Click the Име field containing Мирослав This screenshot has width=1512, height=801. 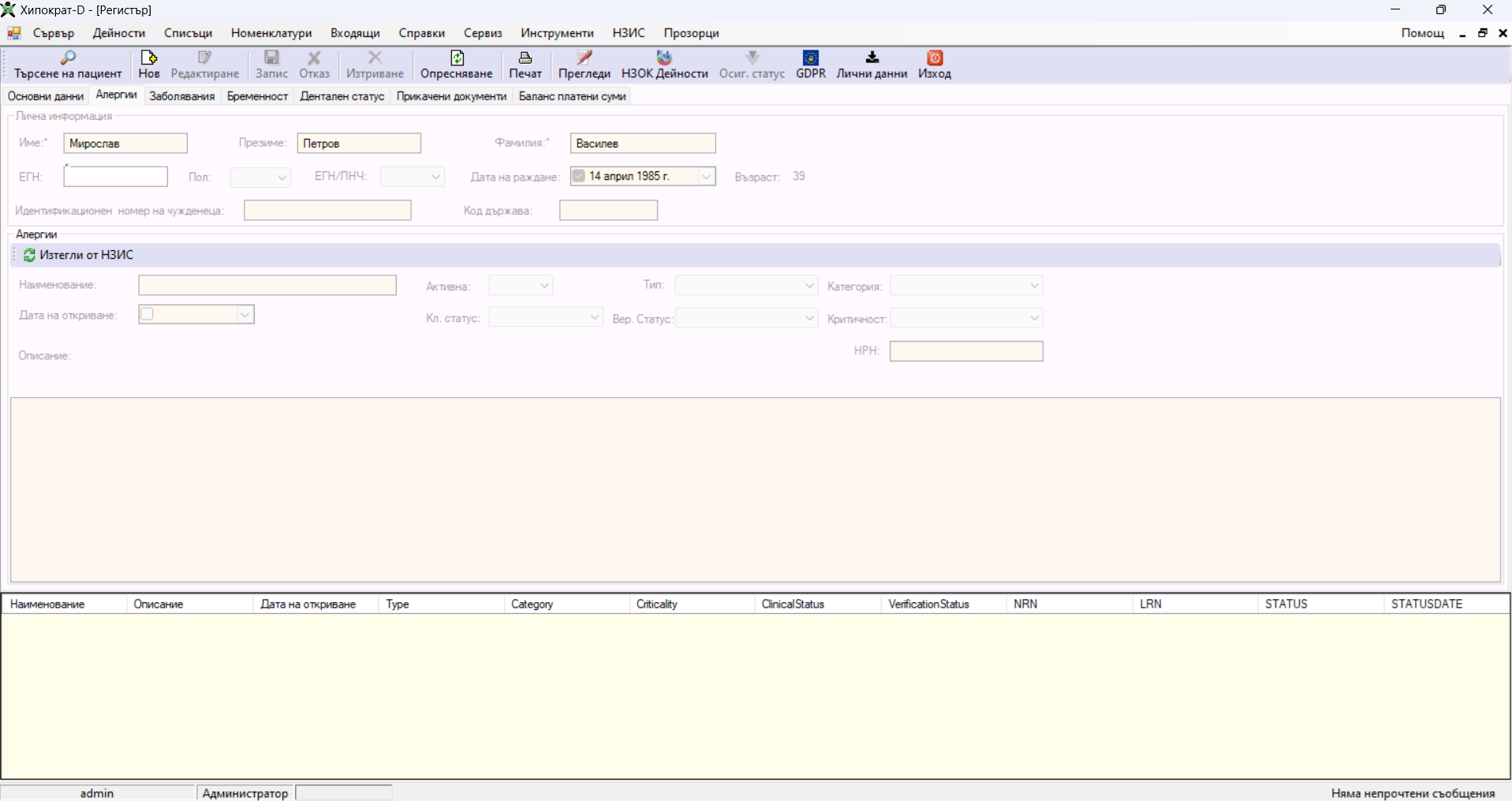[x=125, y=143]
